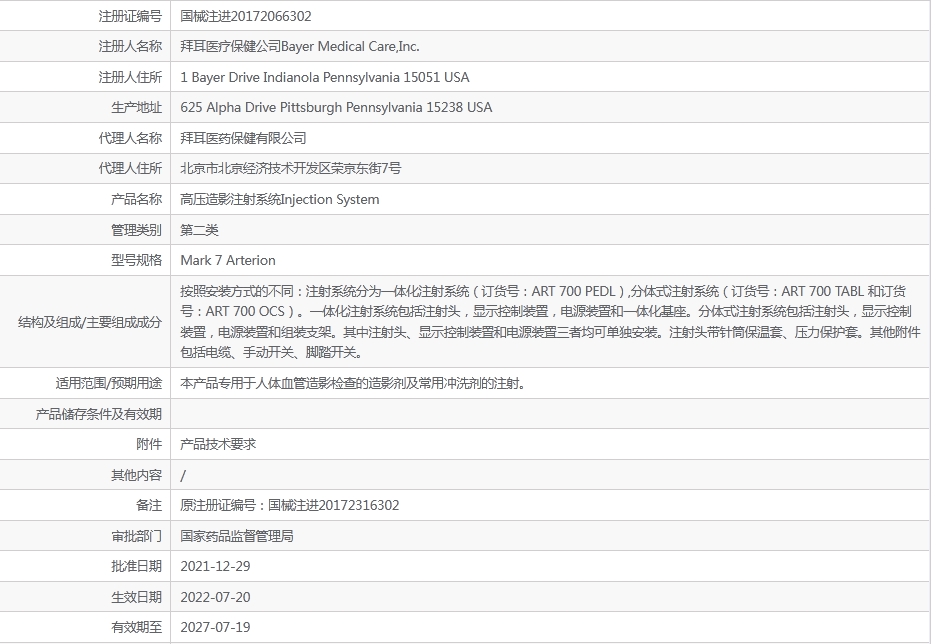Click the 附件 label
938x644 pixels.
click(x=149, y=444)
